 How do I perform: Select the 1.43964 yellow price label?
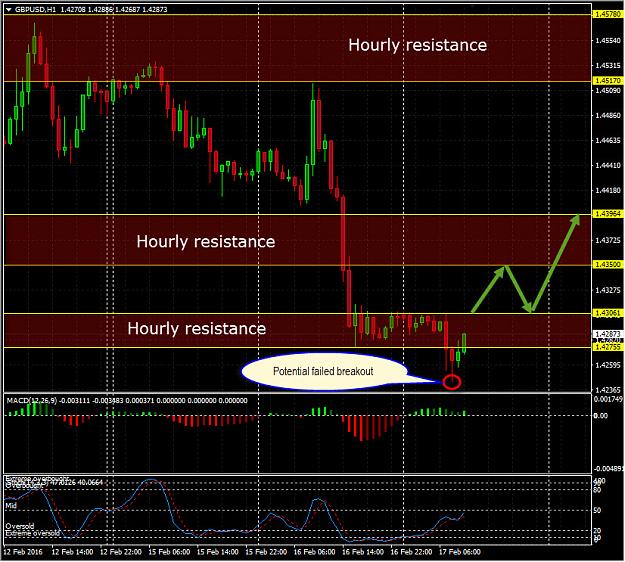(607, 214)
